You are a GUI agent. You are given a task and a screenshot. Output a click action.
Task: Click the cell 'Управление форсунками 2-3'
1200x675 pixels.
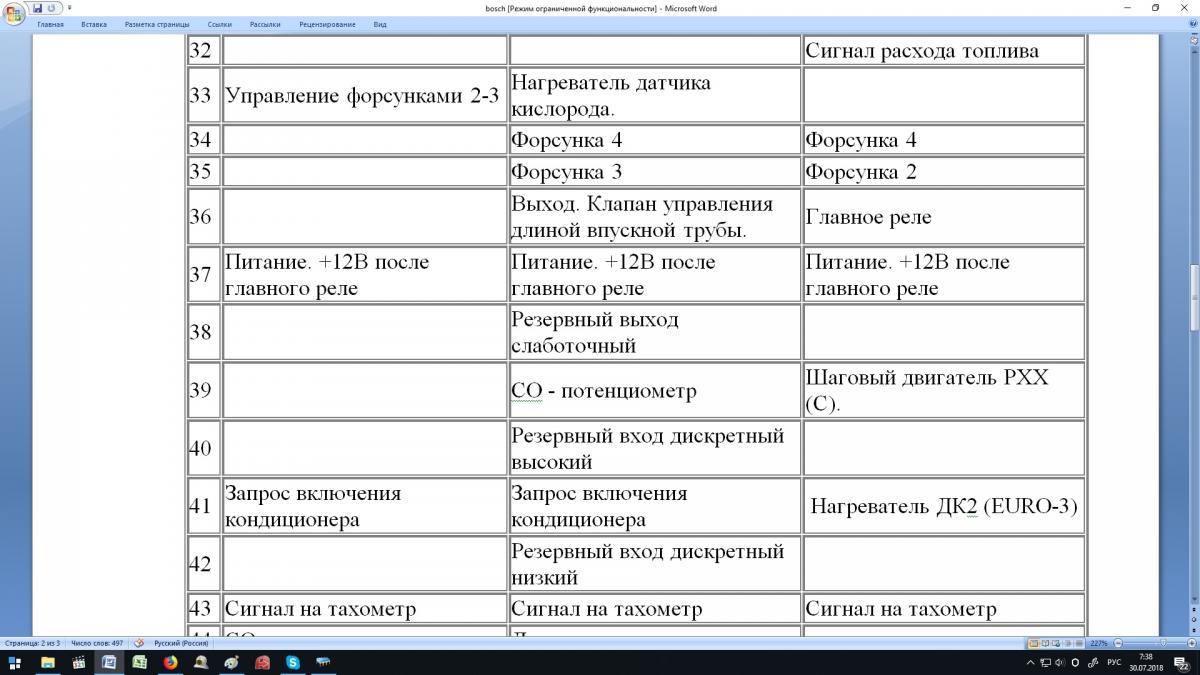point(364,96)
